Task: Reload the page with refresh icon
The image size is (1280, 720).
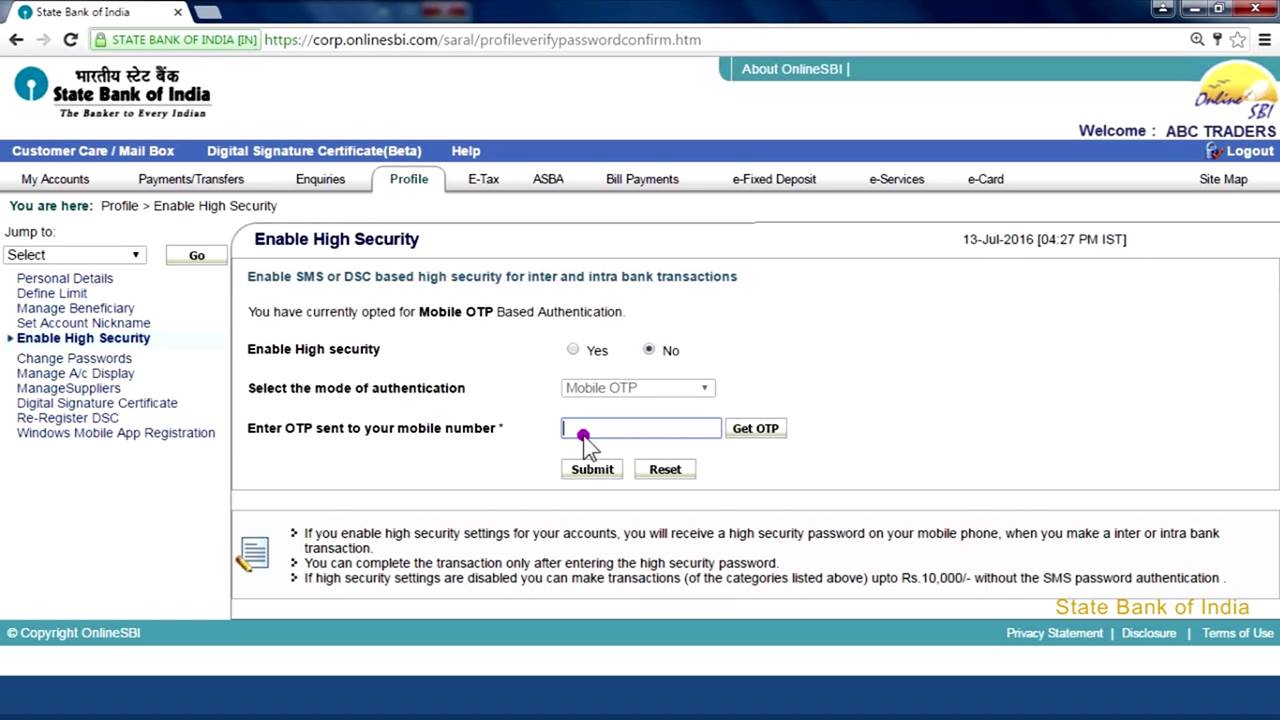Action: pyautogui.click(x=70, y=40)
